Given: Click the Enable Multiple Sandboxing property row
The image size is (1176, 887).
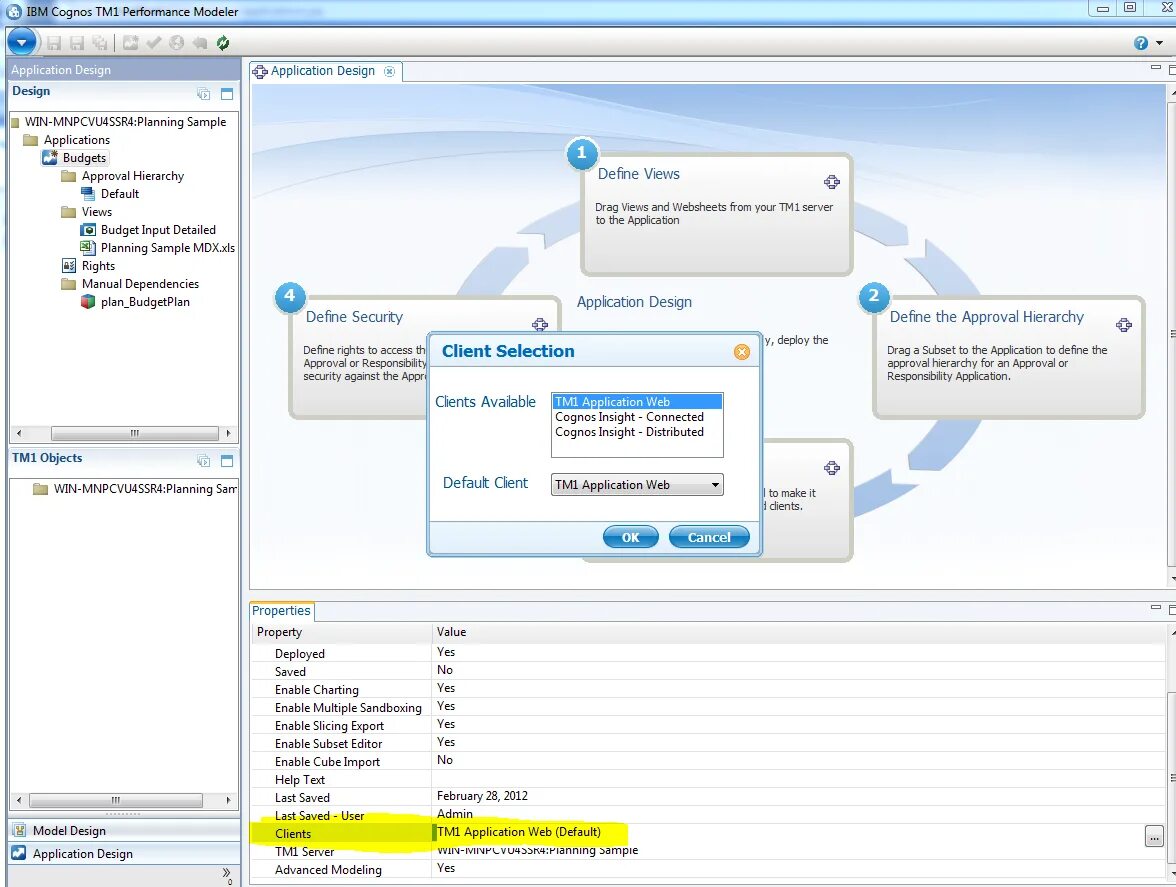Looking at the screenshot, I should (x=708, y=707).
